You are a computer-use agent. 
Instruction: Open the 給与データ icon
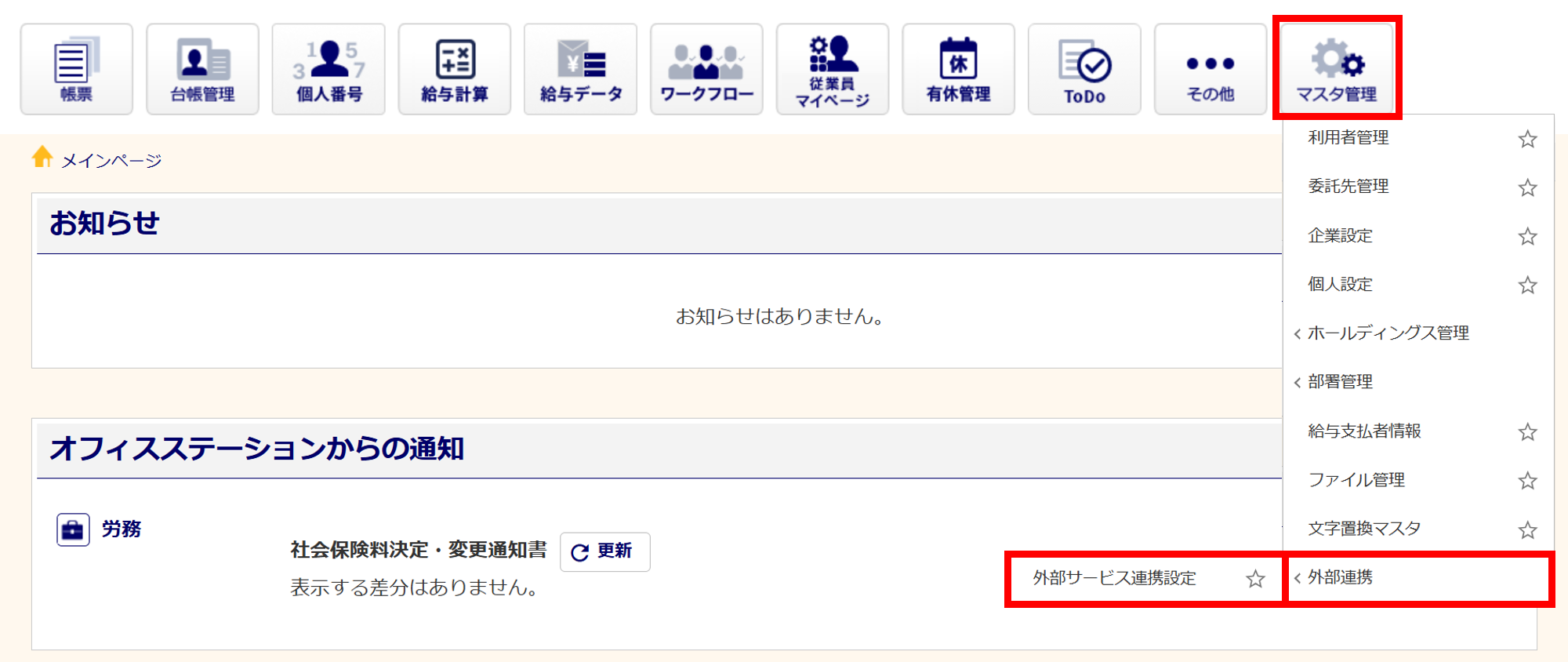coord(580,69)
